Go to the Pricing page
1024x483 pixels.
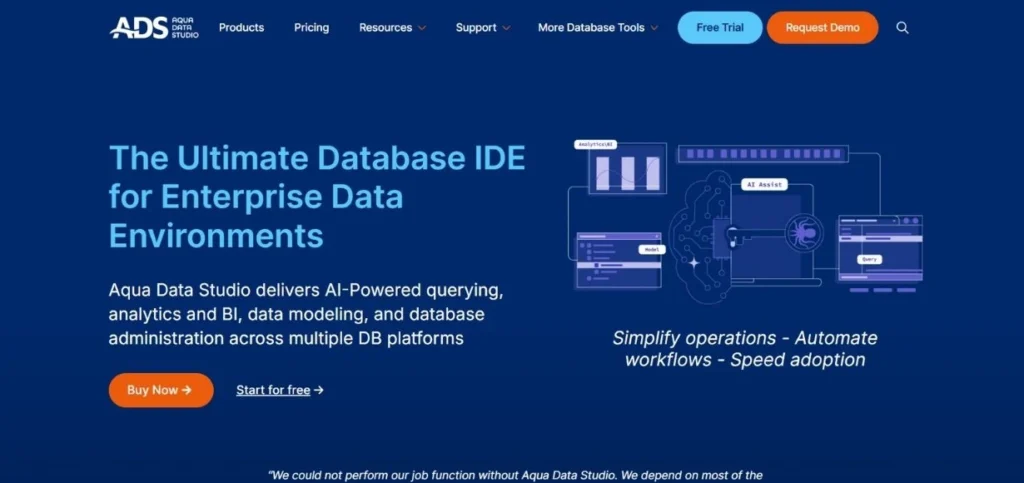click(x=312, y=27)
